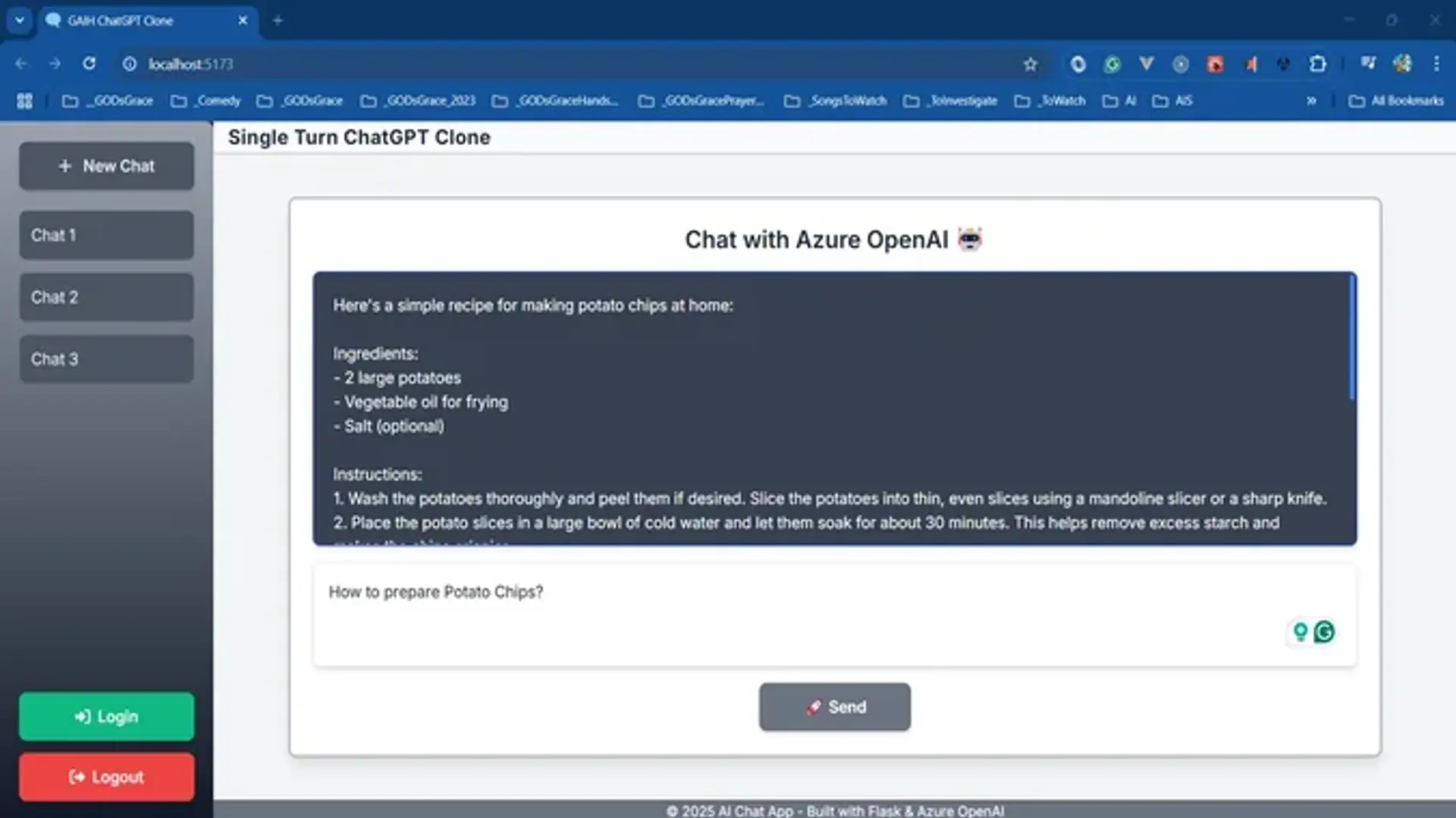Bookmark this page with the star icon

pos(1030,64)
